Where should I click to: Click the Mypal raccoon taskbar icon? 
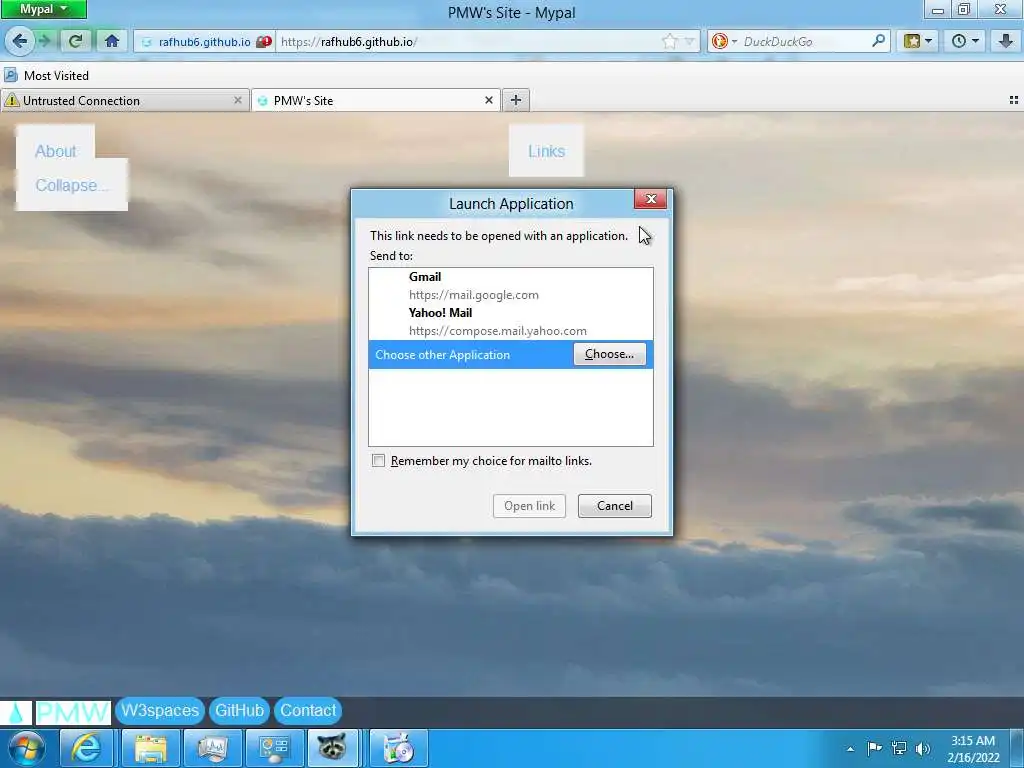coord(334,748)
